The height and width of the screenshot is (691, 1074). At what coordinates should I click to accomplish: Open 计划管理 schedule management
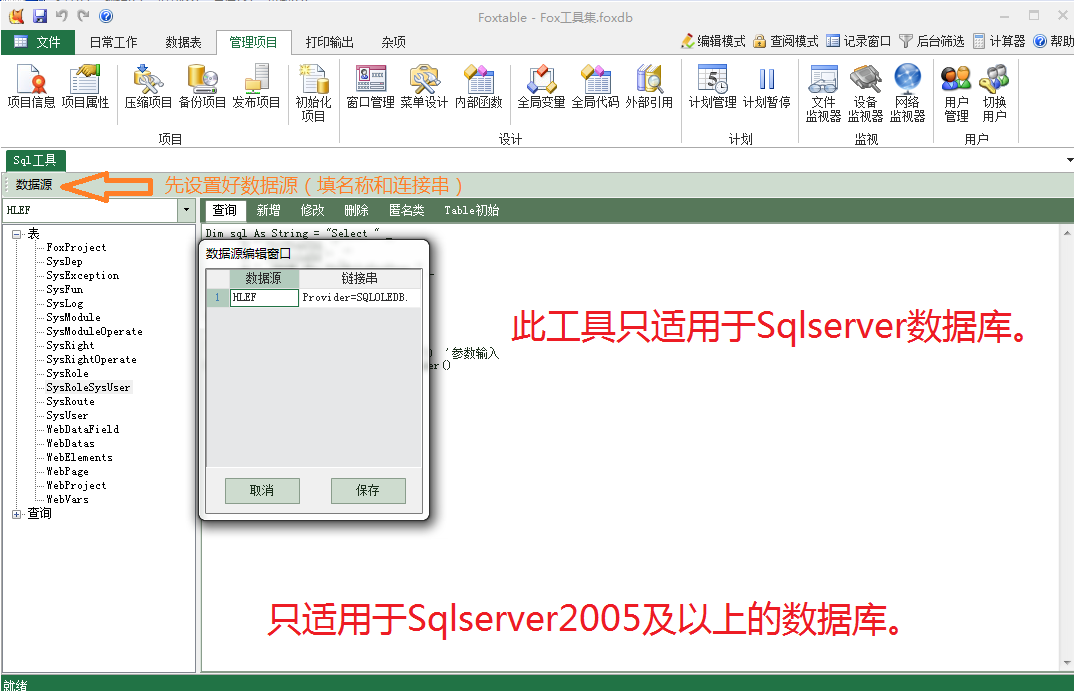tap(712, 87)
